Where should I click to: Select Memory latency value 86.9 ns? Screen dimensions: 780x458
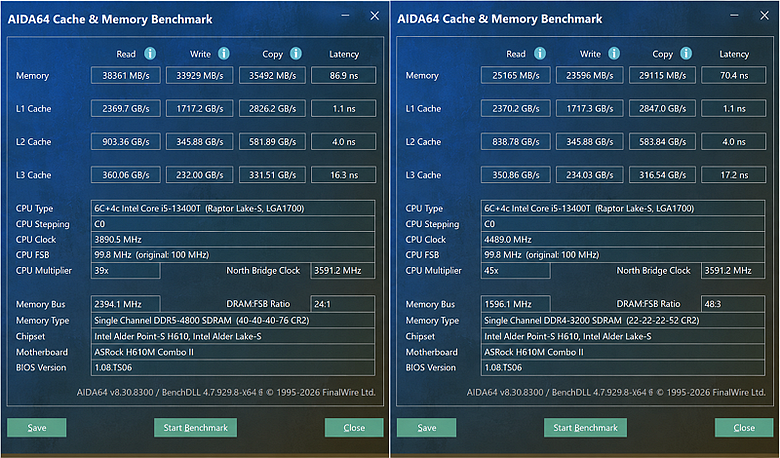(344, 76)
